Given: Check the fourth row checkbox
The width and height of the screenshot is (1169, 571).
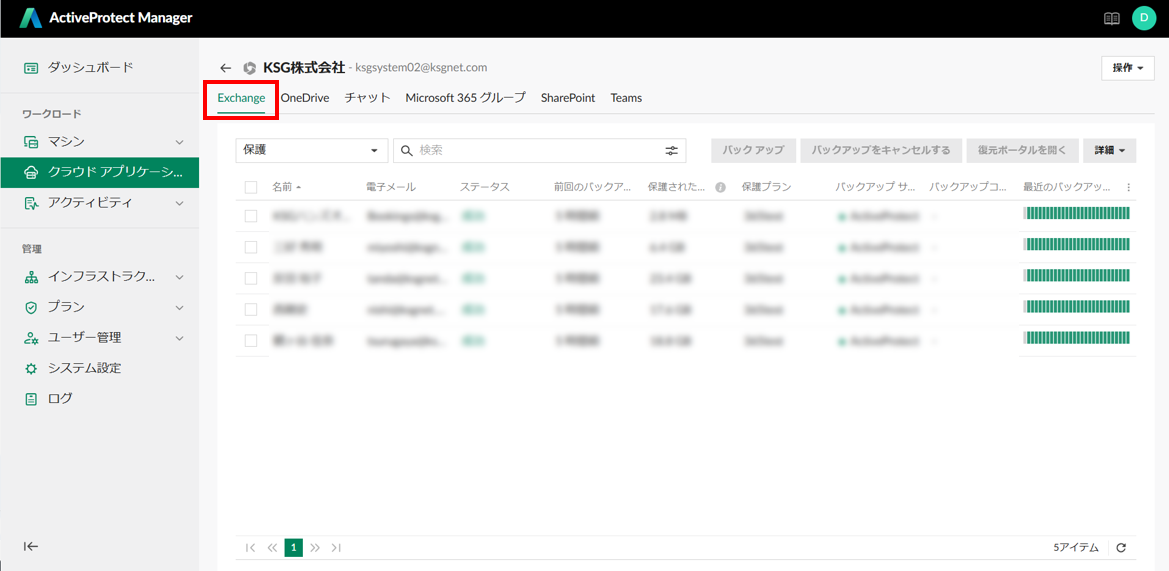Looking at the screenshot, I should (x=251, y=309).
